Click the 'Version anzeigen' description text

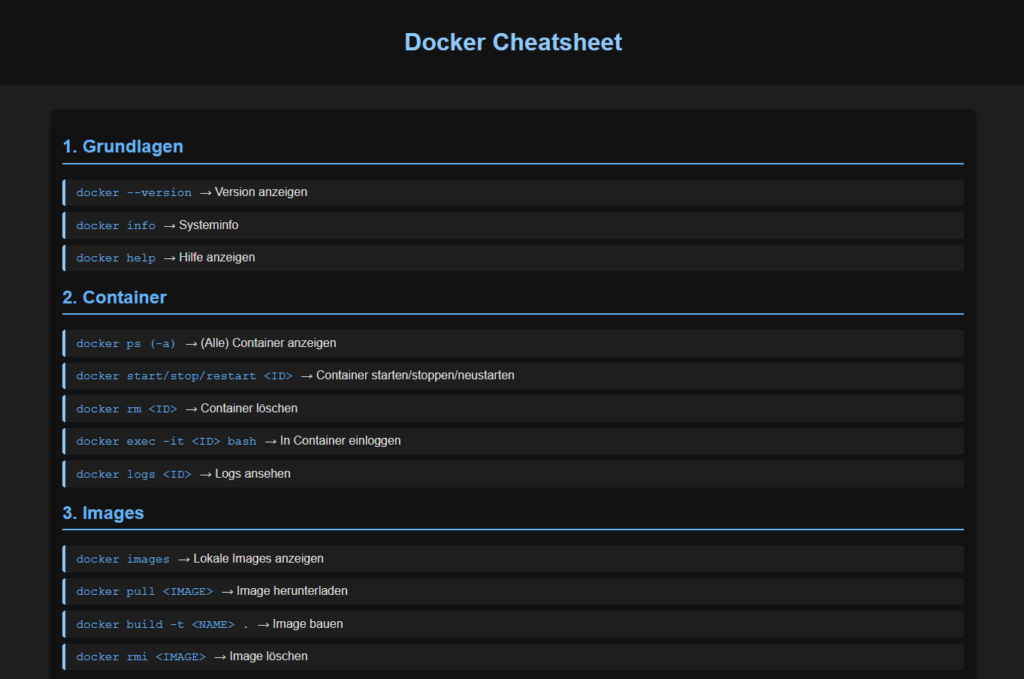pos(261,192)
